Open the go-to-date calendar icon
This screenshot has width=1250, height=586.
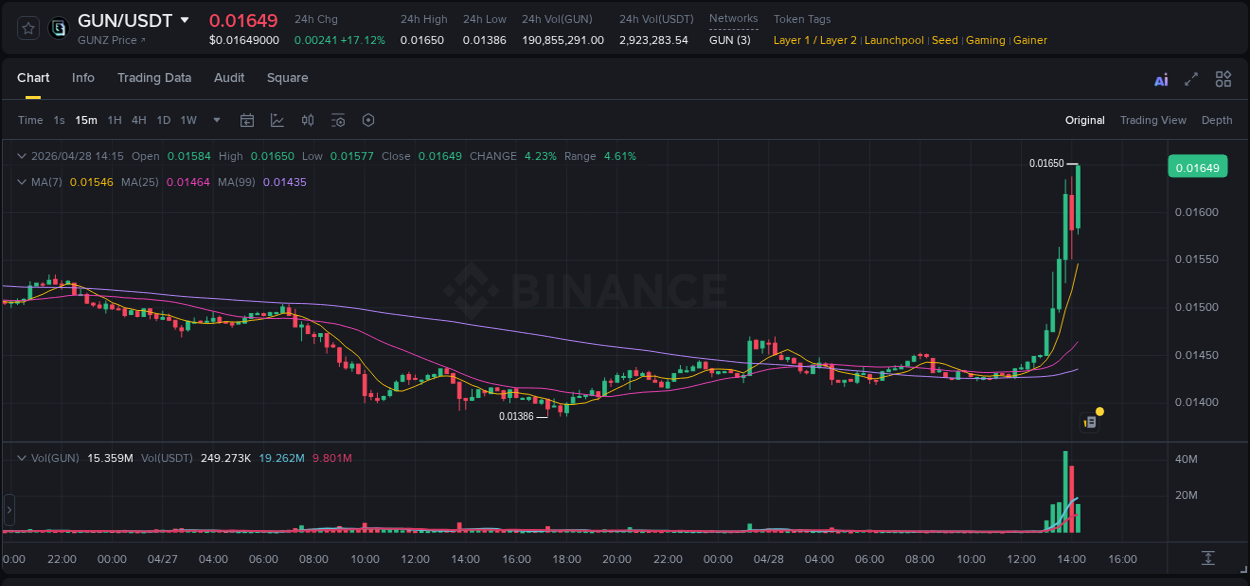[247, 120]
